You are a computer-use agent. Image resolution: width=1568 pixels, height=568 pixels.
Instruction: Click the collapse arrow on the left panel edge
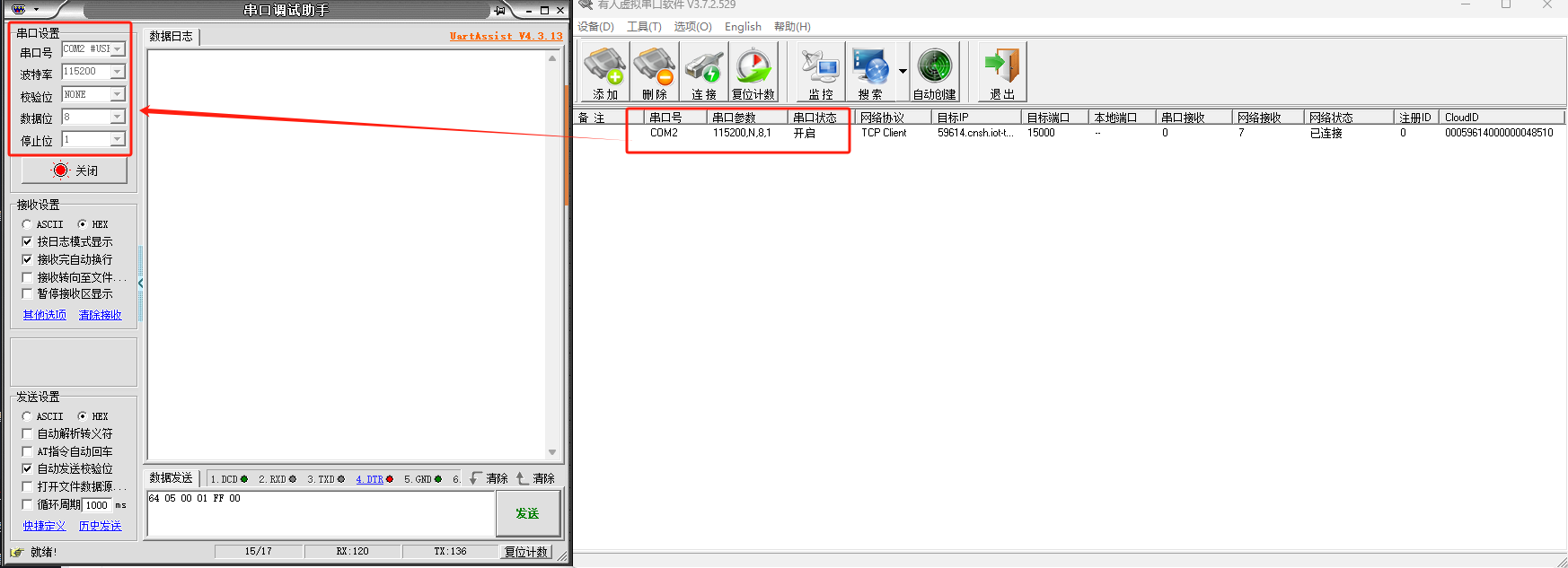point(140,283)
